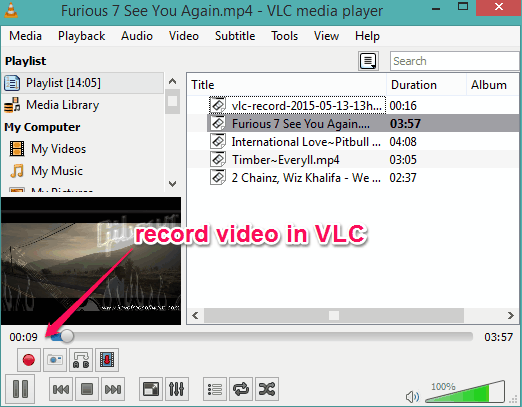The height and width of the screenshot is (407, 522).
Task: Click the VLC cone title bar icon
Action: 11,10
